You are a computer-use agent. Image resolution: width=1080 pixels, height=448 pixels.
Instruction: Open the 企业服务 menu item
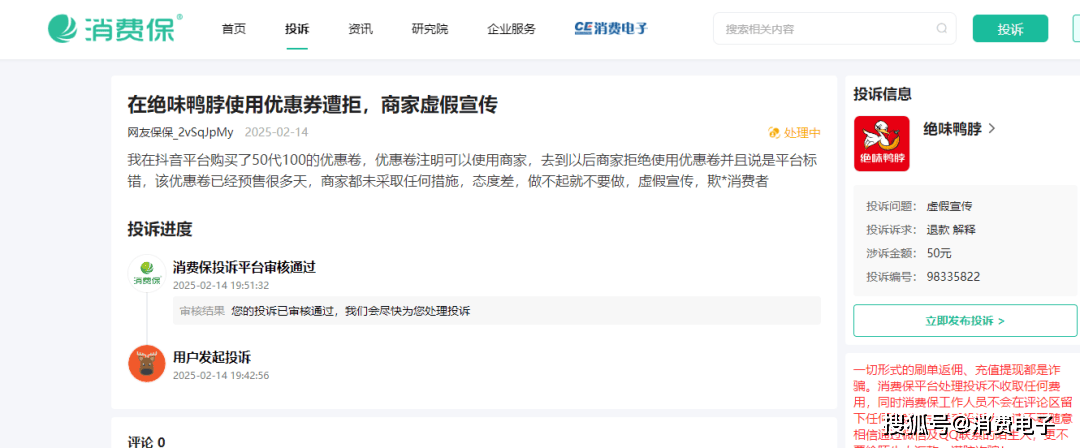(511, 29)
